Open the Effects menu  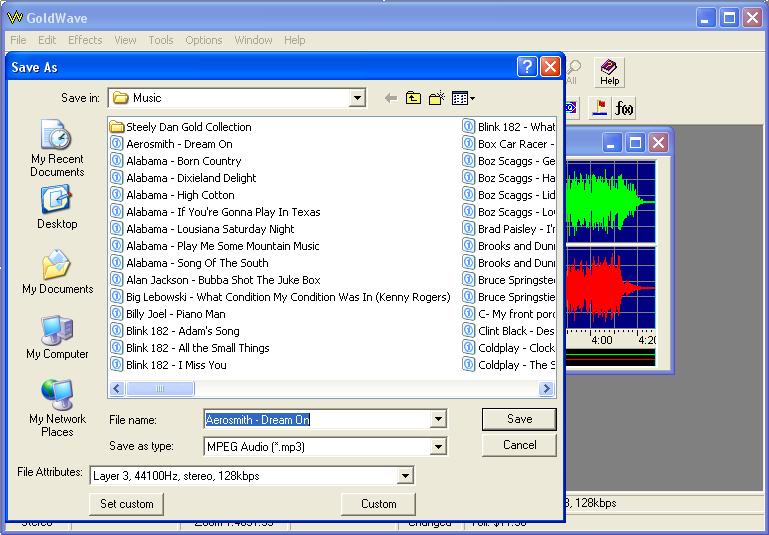(x=85, y=40)
